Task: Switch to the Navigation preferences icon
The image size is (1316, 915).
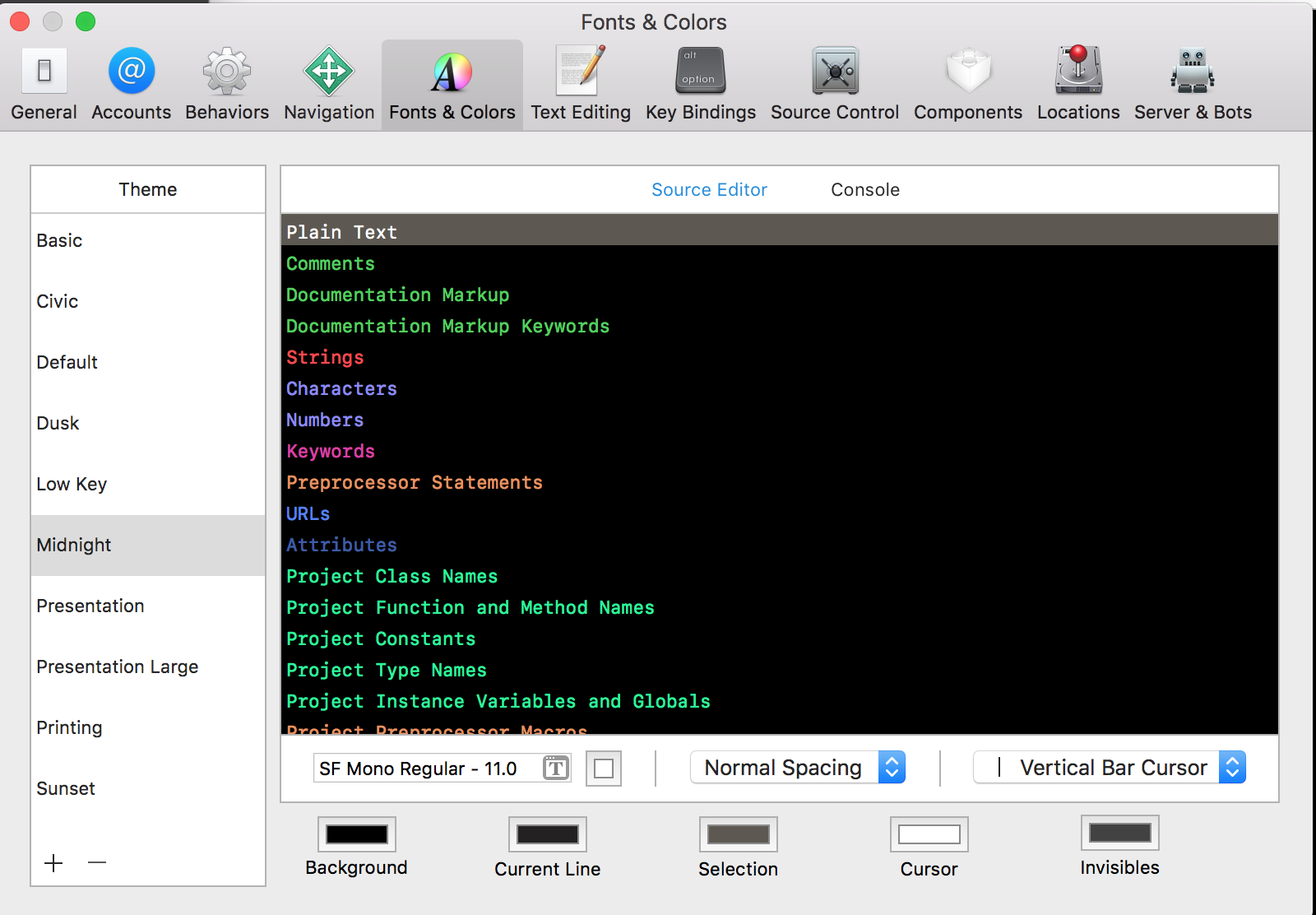Action: coord(327,82)
